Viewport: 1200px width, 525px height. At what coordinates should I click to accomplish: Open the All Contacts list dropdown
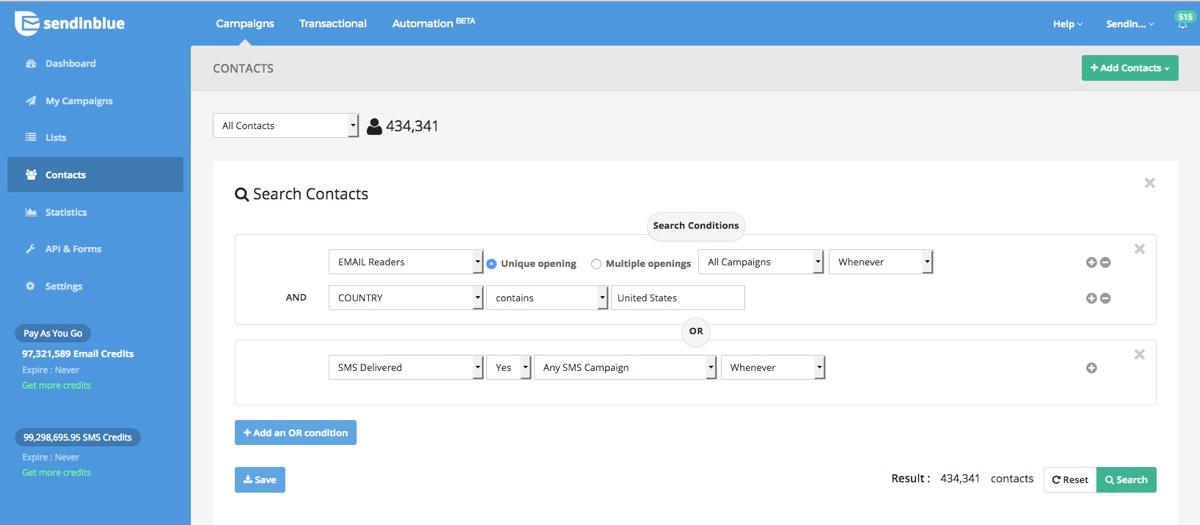tap(286, 126)
